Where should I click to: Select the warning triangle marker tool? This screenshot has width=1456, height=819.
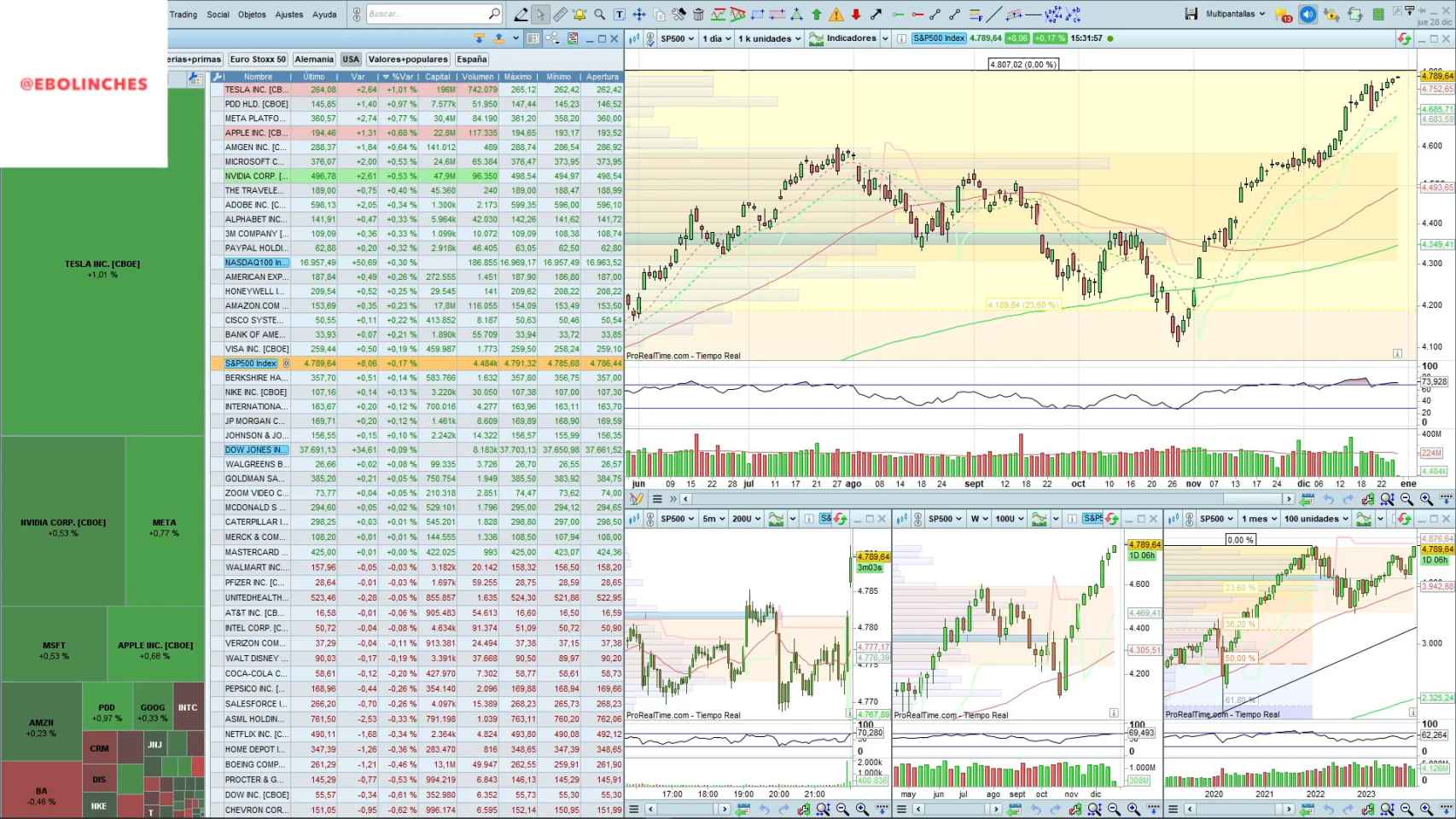point(837,15)
